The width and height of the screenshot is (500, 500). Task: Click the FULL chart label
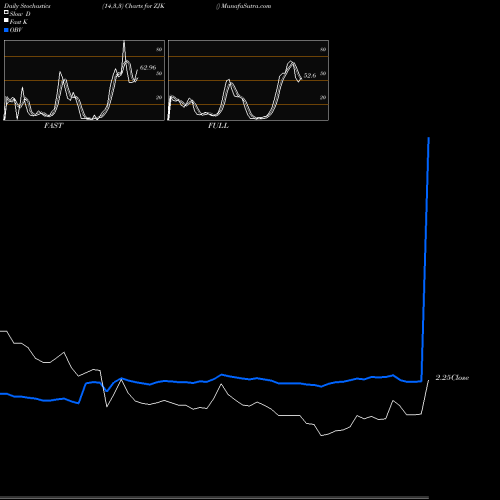click(x=218, y=126)
